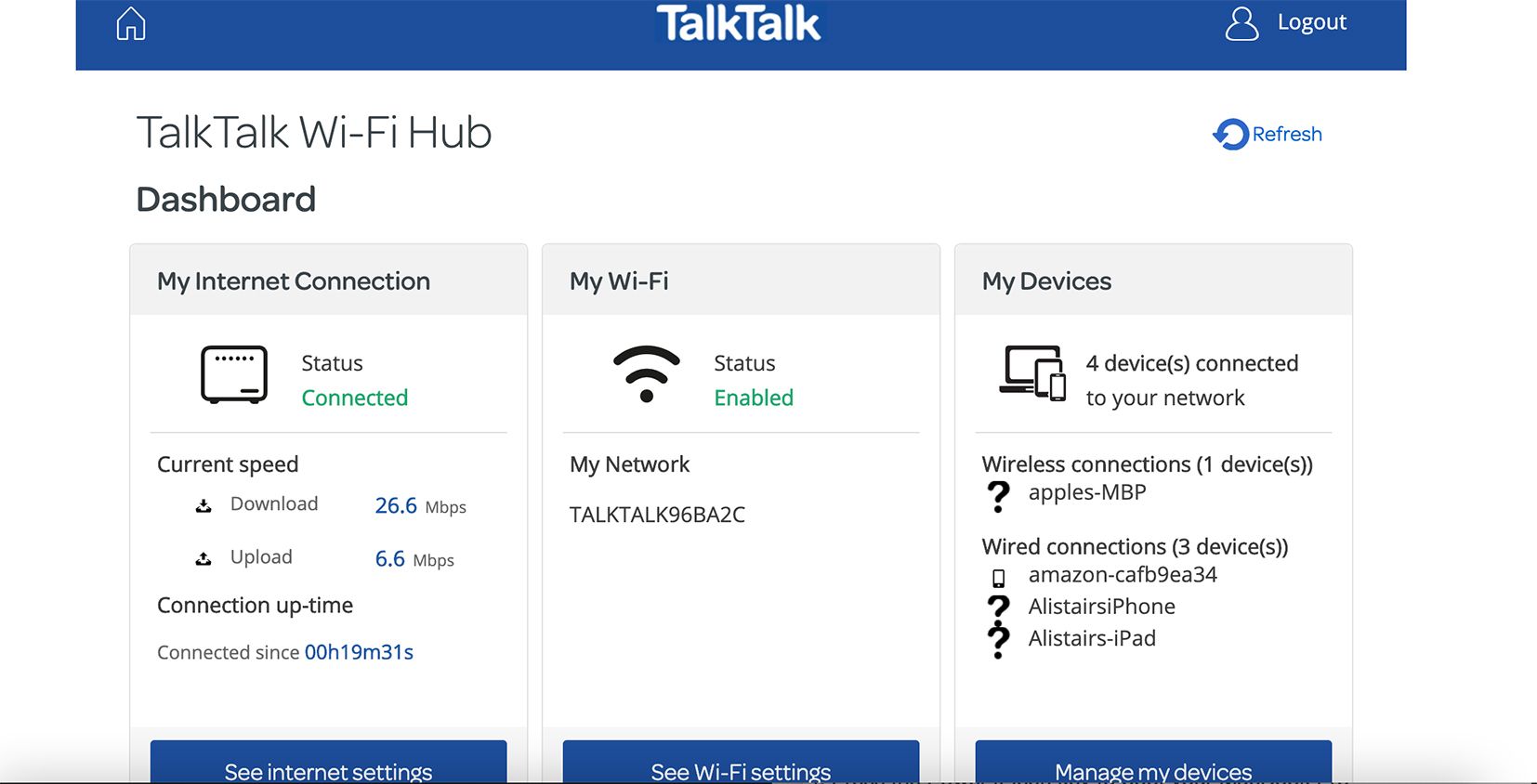This screenshot has width=1537, height=784.
Task: Go to home via the house icon
Action: point(131,23)
